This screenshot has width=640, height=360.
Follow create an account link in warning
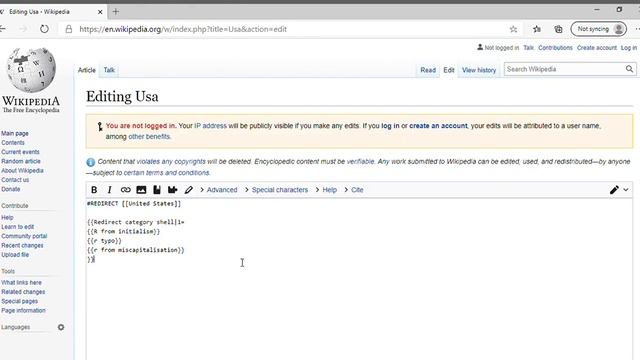(438, 126)
